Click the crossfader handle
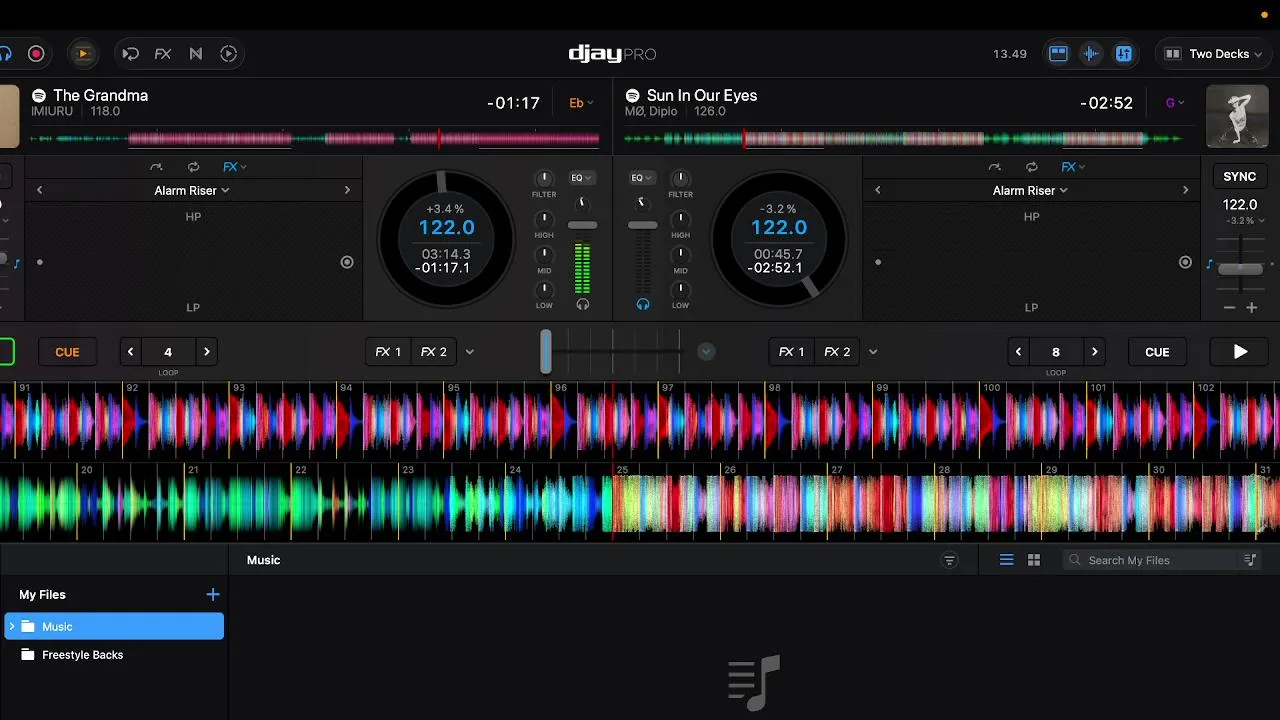This screenshot has width=1280, height=720. 545,352
